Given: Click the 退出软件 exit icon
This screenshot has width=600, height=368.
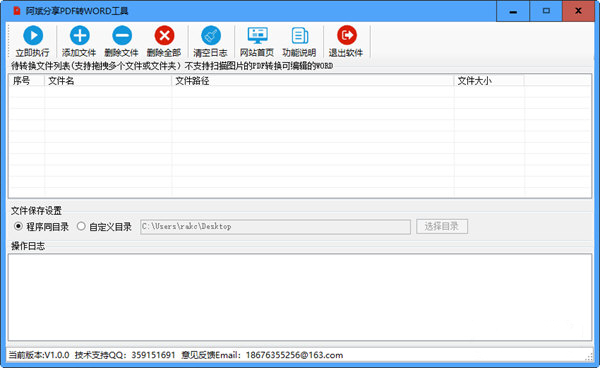Looking at the screenshot, I should point(347,36).
